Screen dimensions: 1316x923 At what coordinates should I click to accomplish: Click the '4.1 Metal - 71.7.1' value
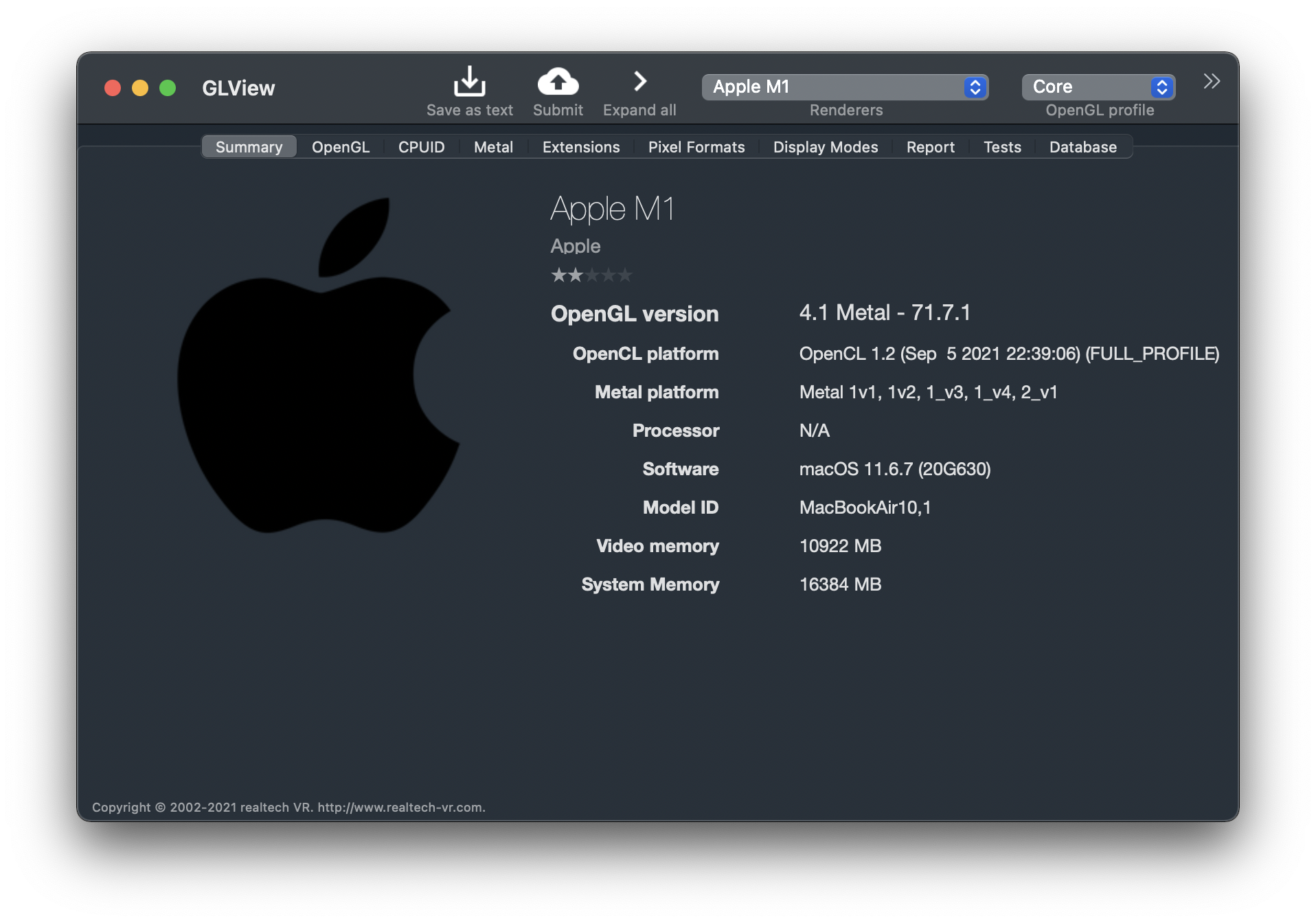pos(885,312)
